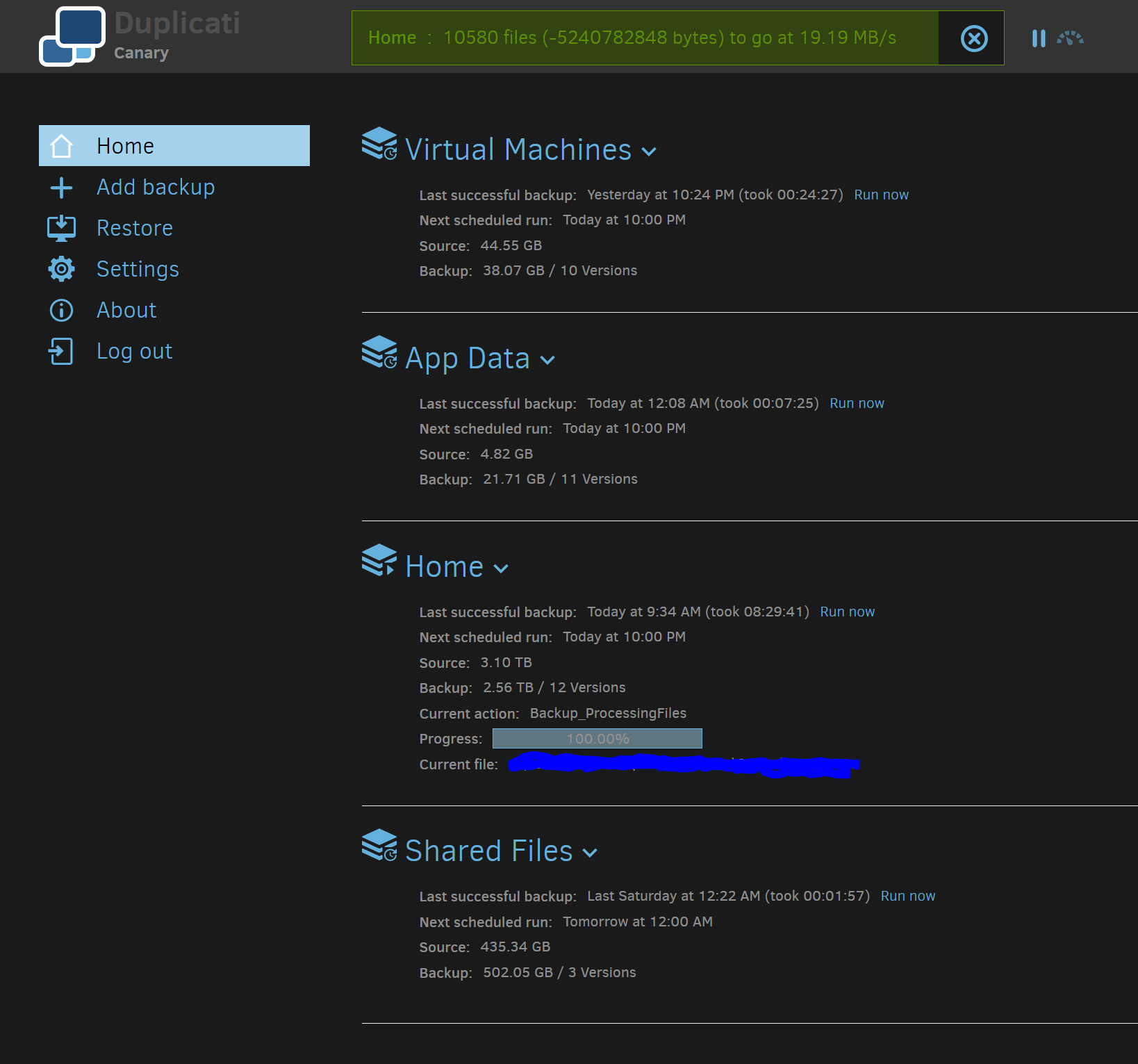Pause the running backup
Viewport: 1138px width, 1064px height.
pos(1039,38)
